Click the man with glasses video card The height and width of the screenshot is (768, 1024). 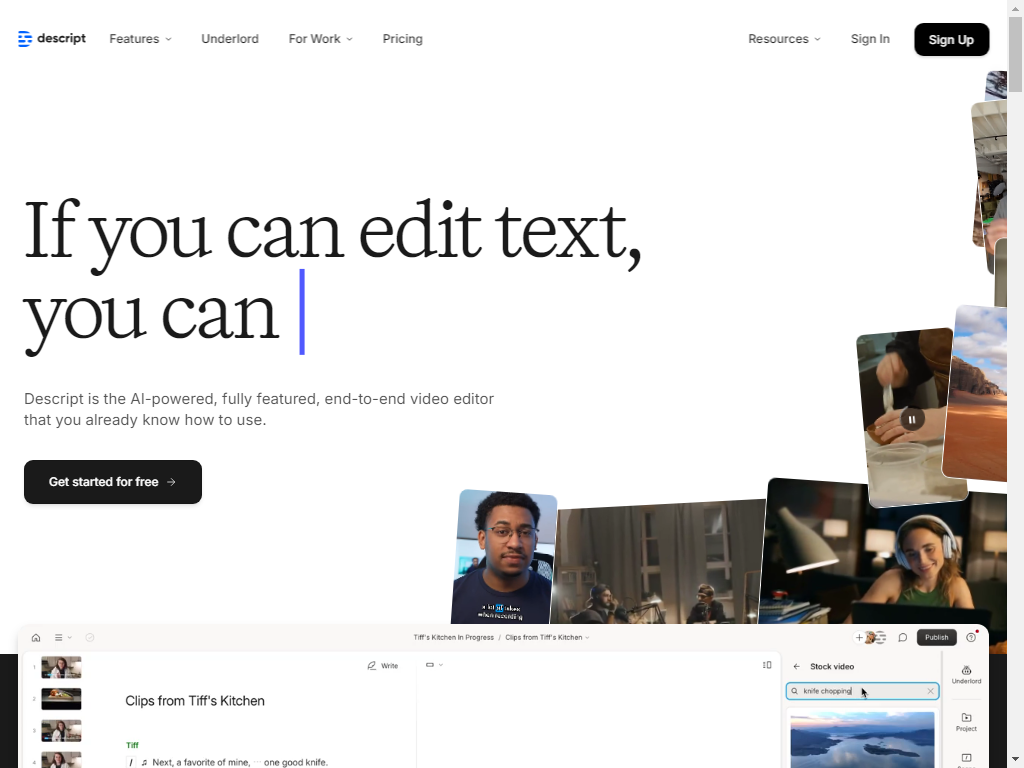504,556
